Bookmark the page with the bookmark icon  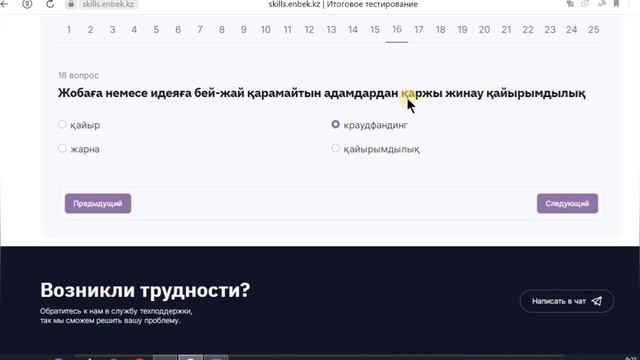(x=616, y=4)
